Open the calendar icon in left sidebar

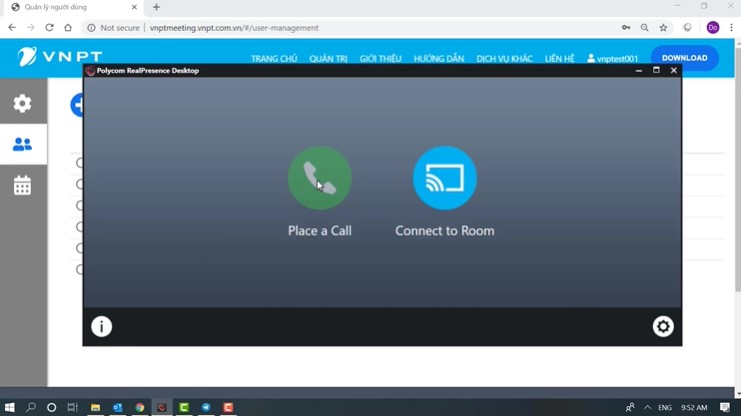22,186
